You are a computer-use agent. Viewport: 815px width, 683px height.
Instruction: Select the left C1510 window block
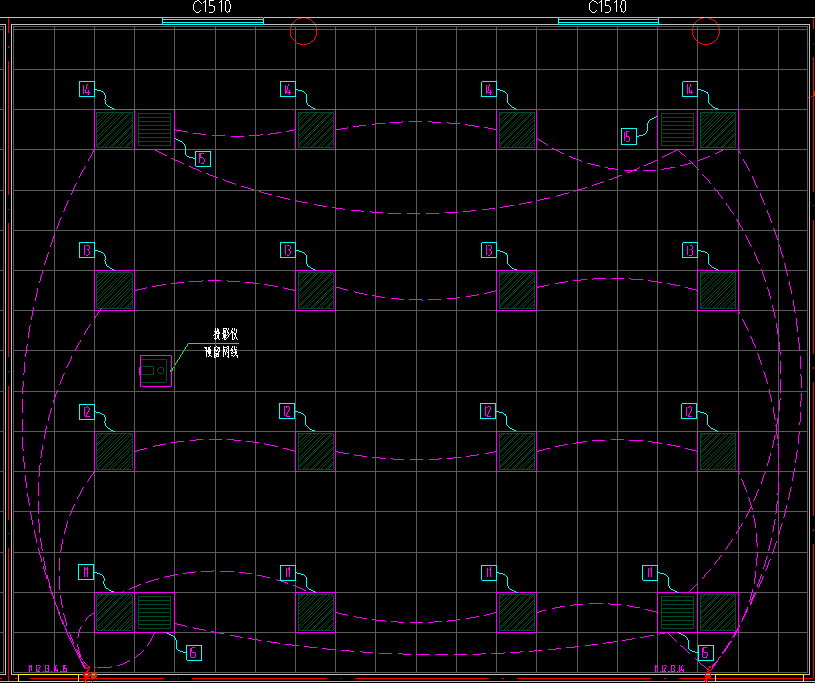213,21
